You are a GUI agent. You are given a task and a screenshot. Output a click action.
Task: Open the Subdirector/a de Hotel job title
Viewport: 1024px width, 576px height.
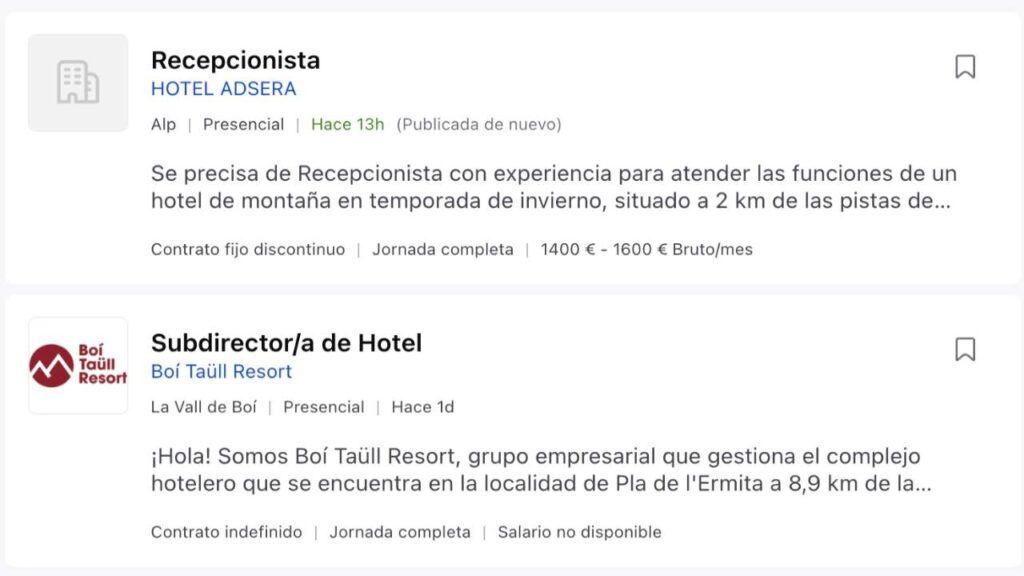pyautogui.click(x=287, y=342)
